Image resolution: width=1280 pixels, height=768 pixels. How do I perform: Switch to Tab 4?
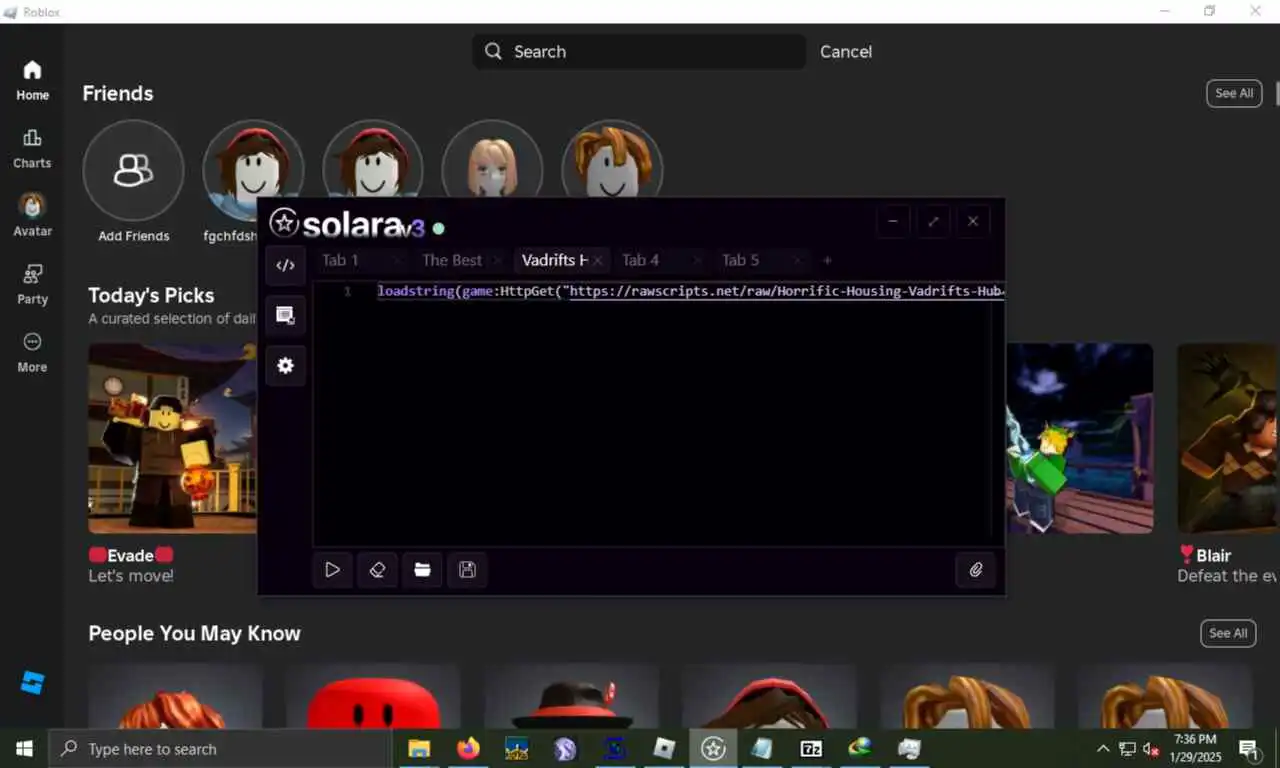(x=641, y=260)
